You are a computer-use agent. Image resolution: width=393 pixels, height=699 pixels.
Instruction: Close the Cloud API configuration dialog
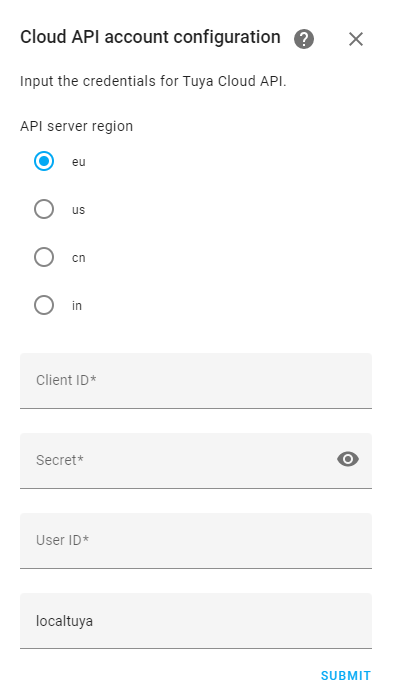pyautogui.click(x=356, y=39)
